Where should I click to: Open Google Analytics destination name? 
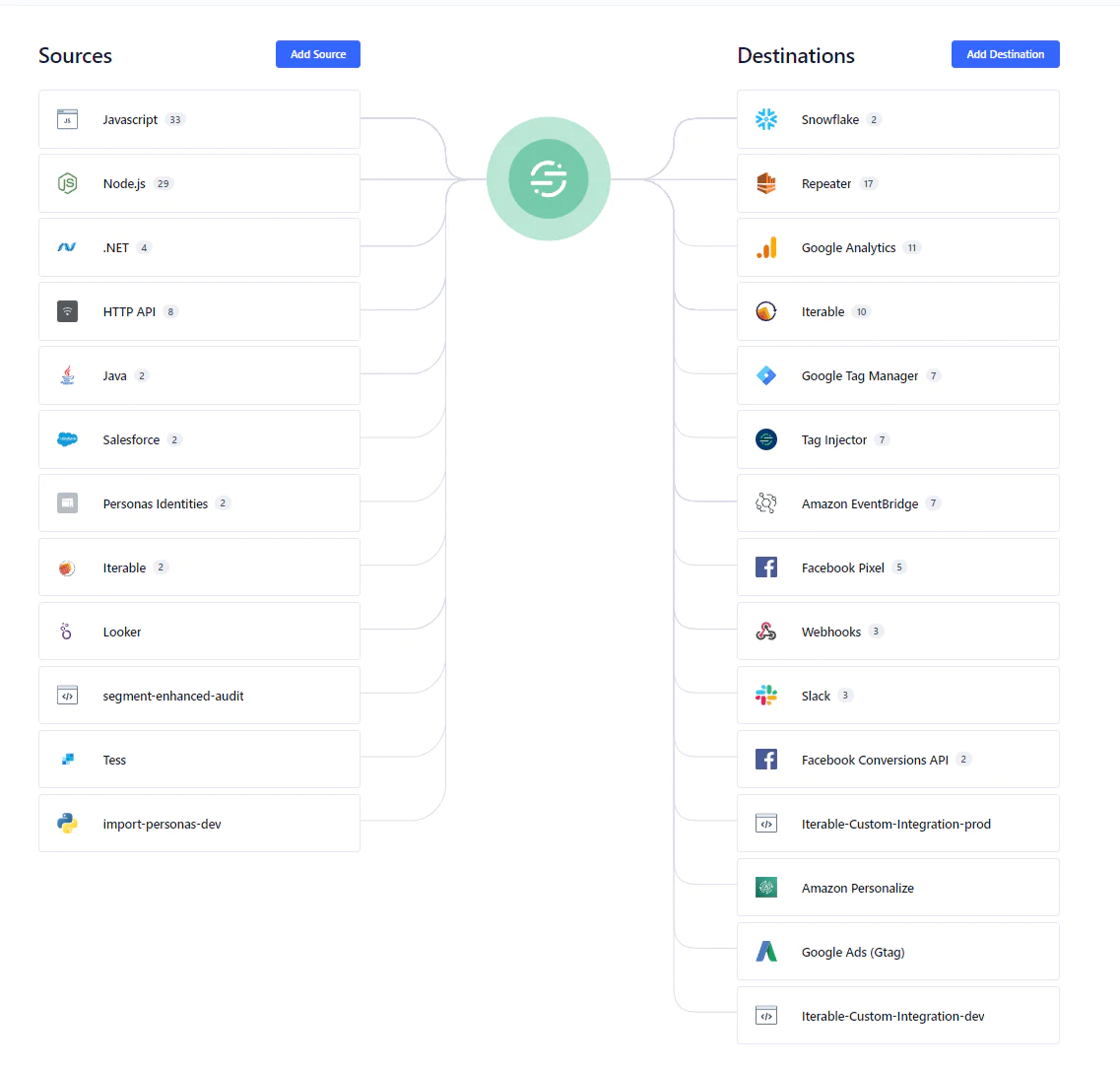[x=848, y=248]
